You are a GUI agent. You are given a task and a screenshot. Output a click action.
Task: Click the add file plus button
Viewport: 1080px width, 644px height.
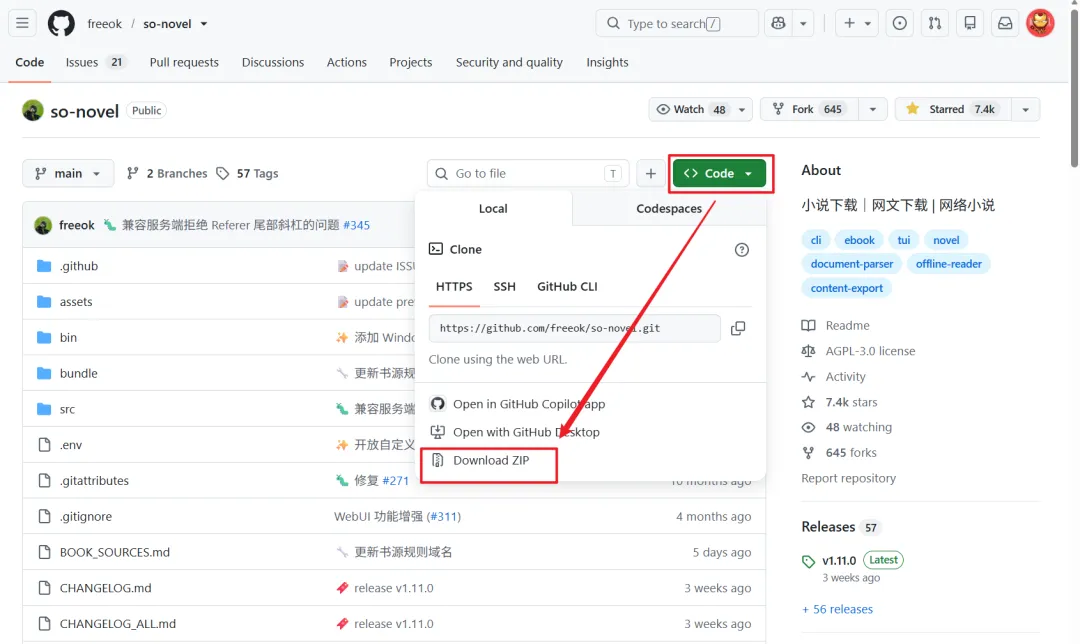[650, 174]
